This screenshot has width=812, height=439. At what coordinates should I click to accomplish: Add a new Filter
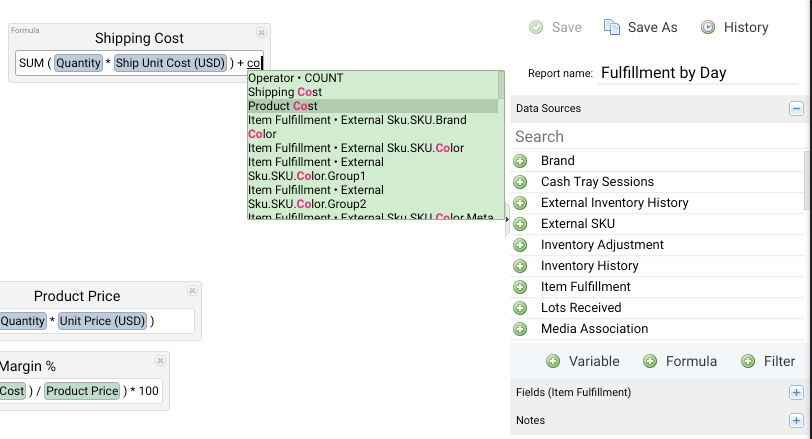768,361
